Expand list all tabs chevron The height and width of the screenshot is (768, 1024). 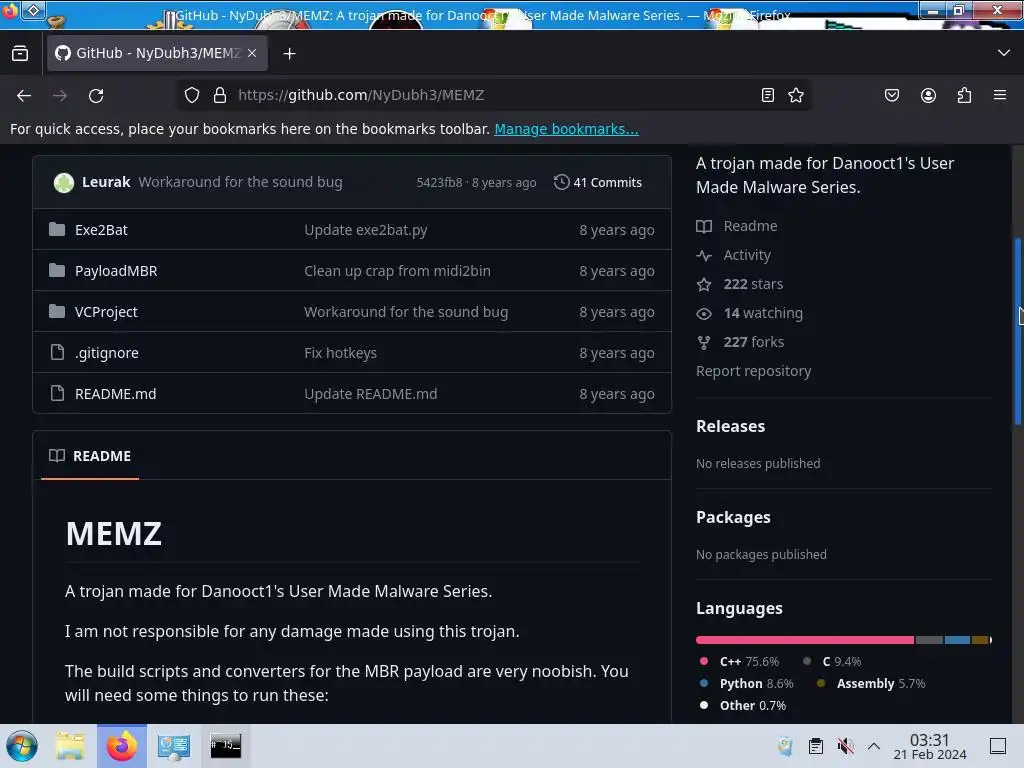pyautogui.click(x=1004, y=53)
